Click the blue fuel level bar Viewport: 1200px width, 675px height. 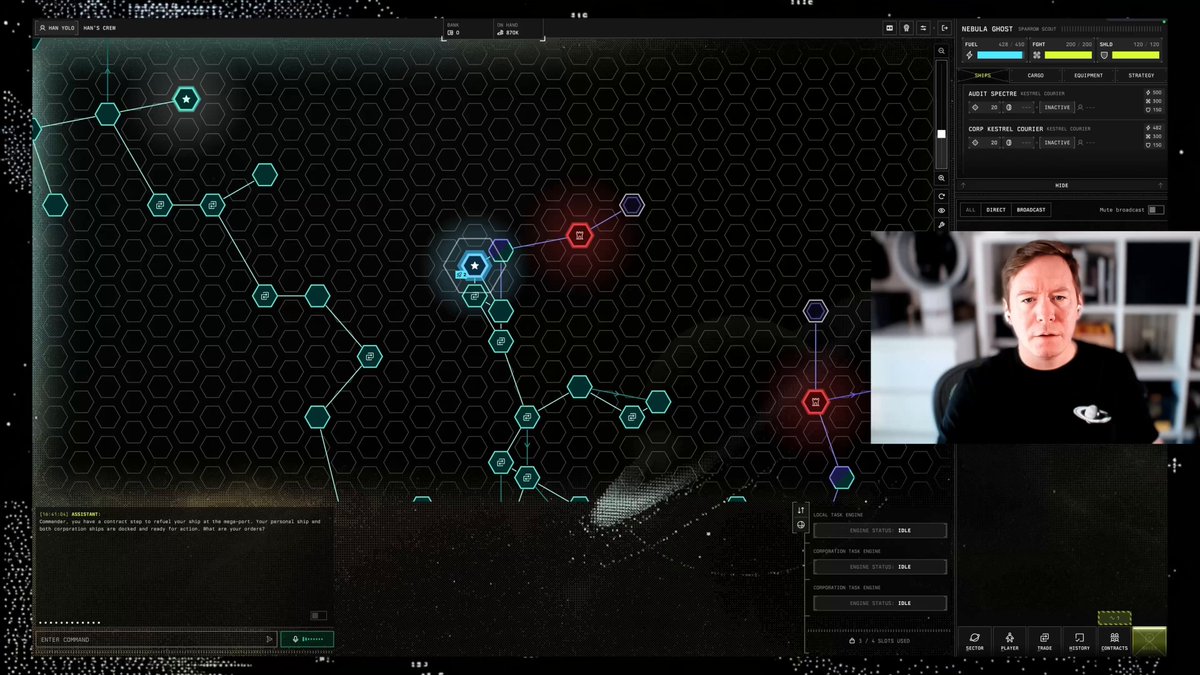click(x=1001, y=55)
